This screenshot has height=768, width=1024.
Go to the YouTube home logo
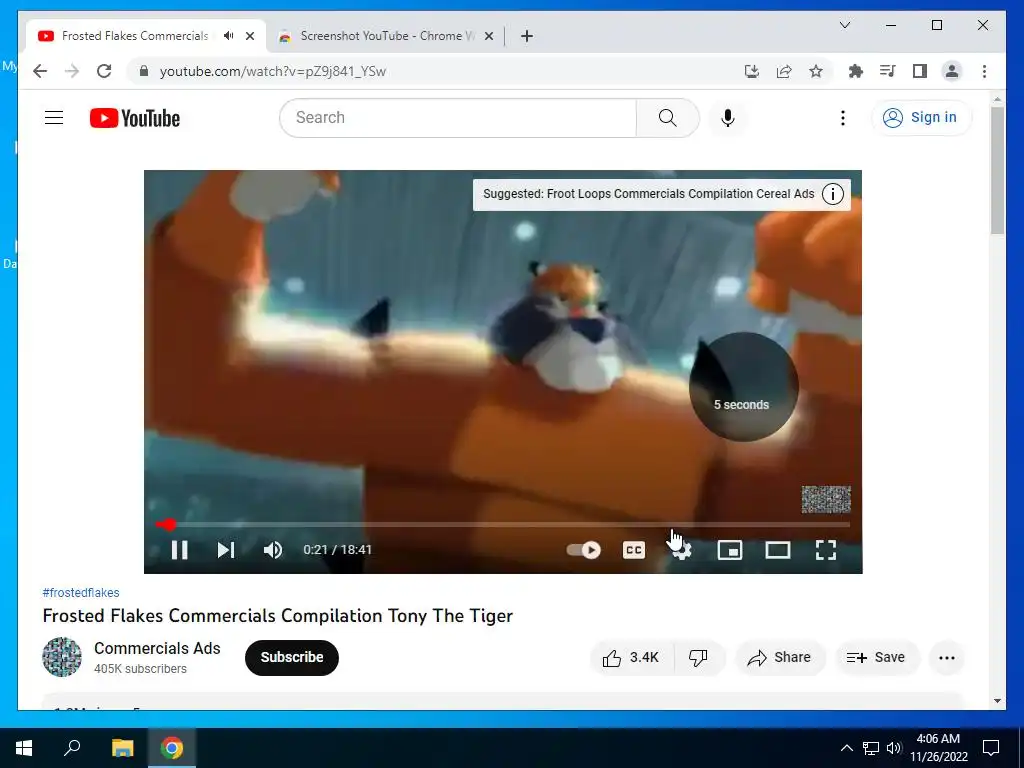[x=135, y=118]
